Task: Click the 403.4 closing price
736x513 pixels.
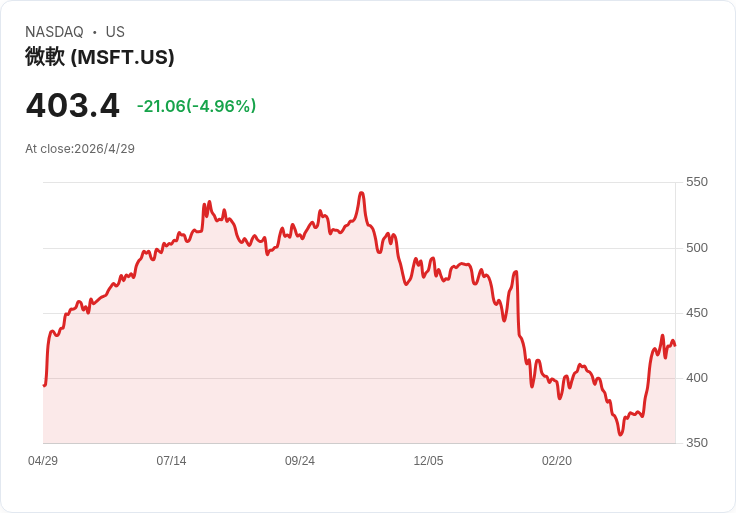Action: pyautogui.click(x=72, y=105)
